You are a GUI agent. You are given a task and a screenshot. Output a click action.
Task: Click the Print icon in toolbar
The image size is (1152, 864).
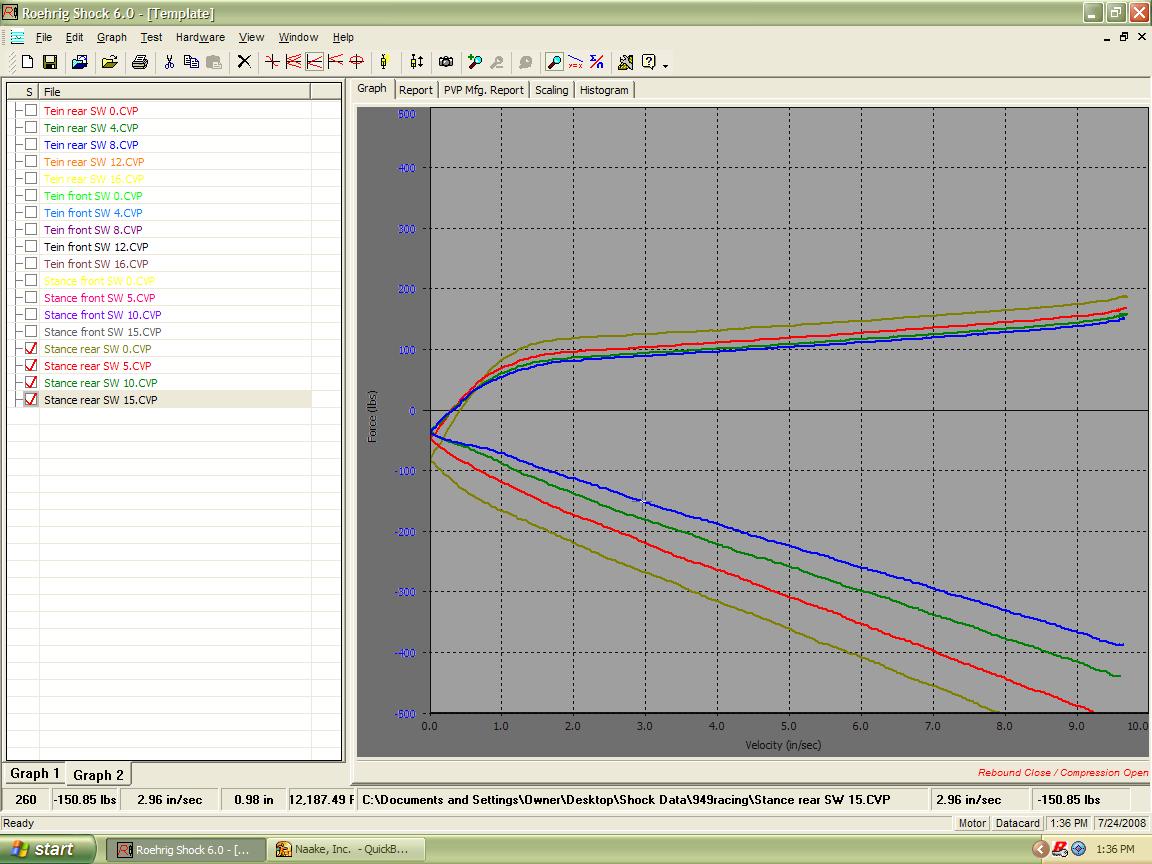click(140, 62)
